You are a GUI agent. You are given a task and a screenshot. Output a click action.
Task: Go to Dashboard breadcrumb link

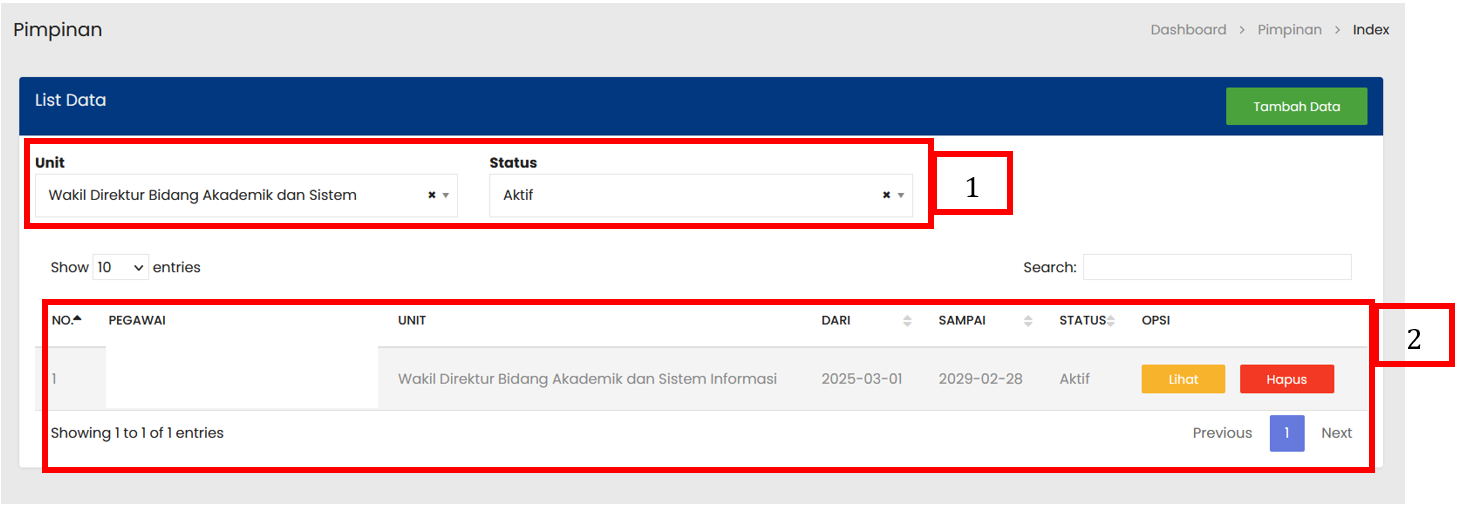pyautogui.click(x=1188, y=30)
